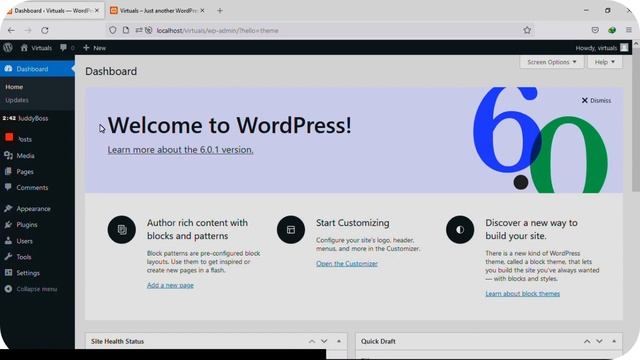Toggle the Quick Draft panel collapse
The height and width of the screenshot is (360, 640).
coord(614,341)
